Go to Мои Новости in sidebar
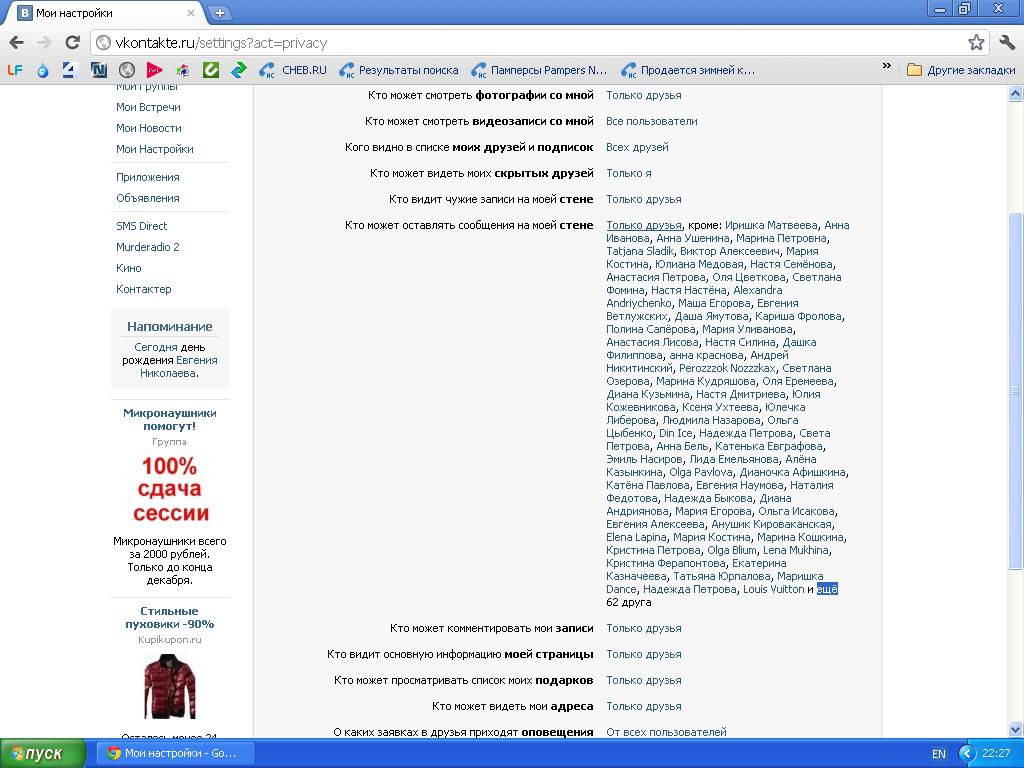The width and height of the screenshot is (1024, 768). (x=148, y=128)
